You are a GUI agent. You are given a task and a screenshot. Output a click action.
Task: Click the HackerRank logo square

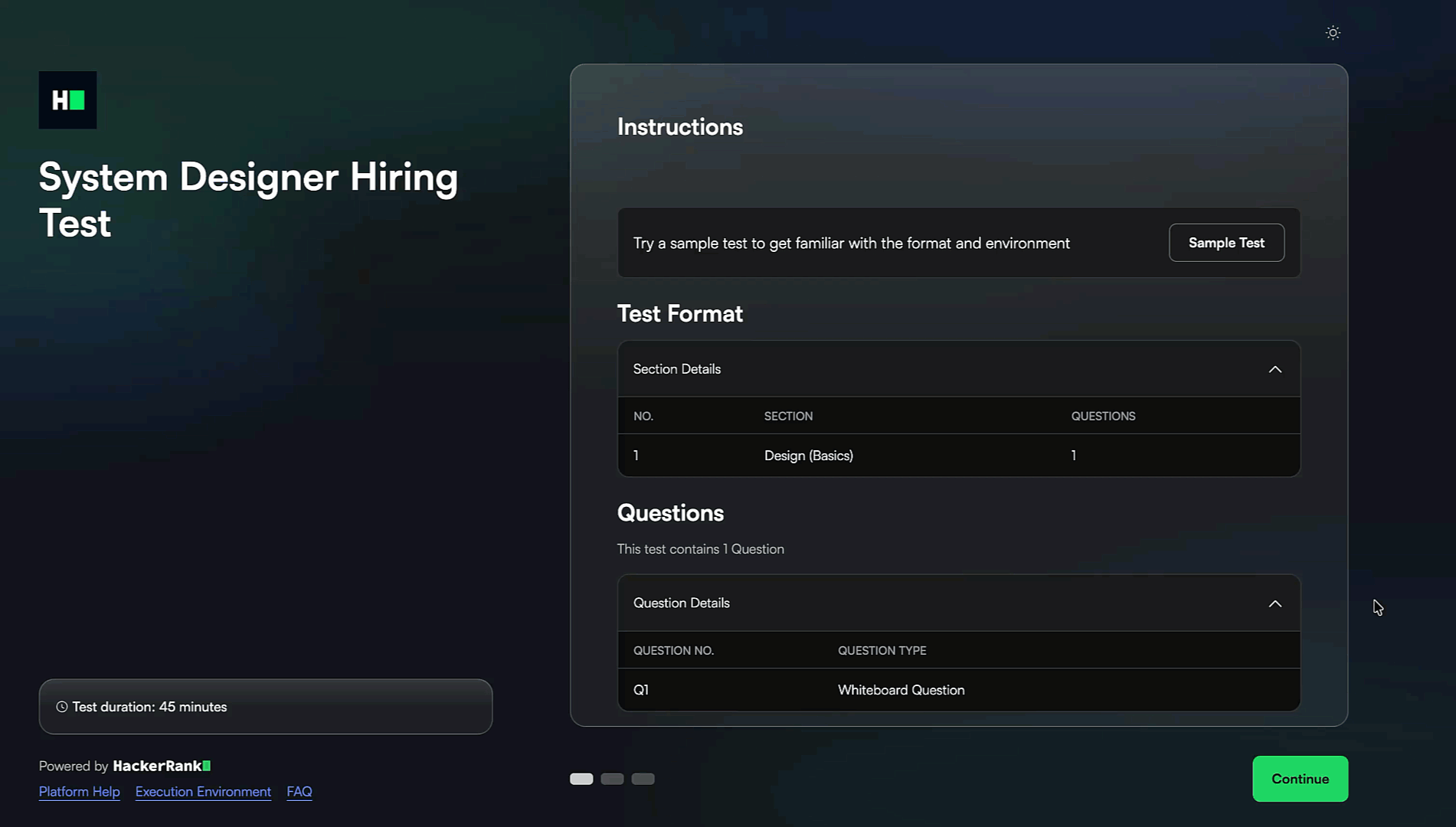coord(67,100)
